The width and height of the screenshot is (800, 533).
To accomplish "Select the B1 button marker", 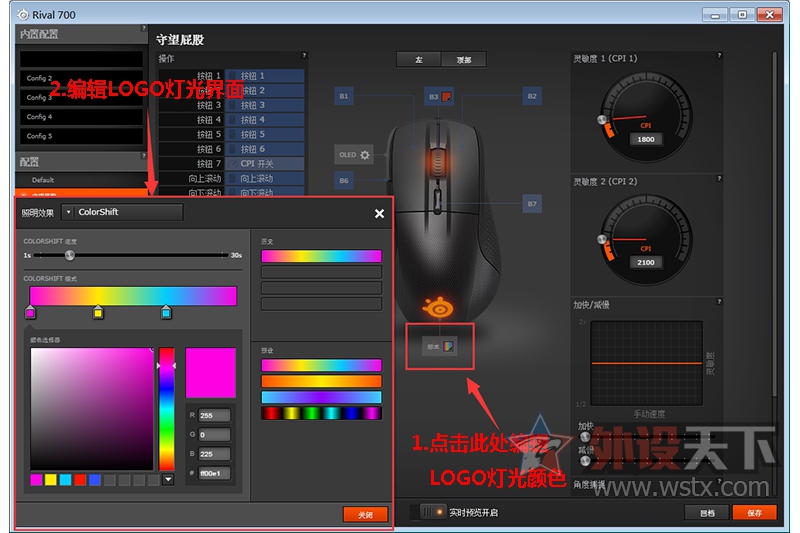I will (x=344, y=96).
